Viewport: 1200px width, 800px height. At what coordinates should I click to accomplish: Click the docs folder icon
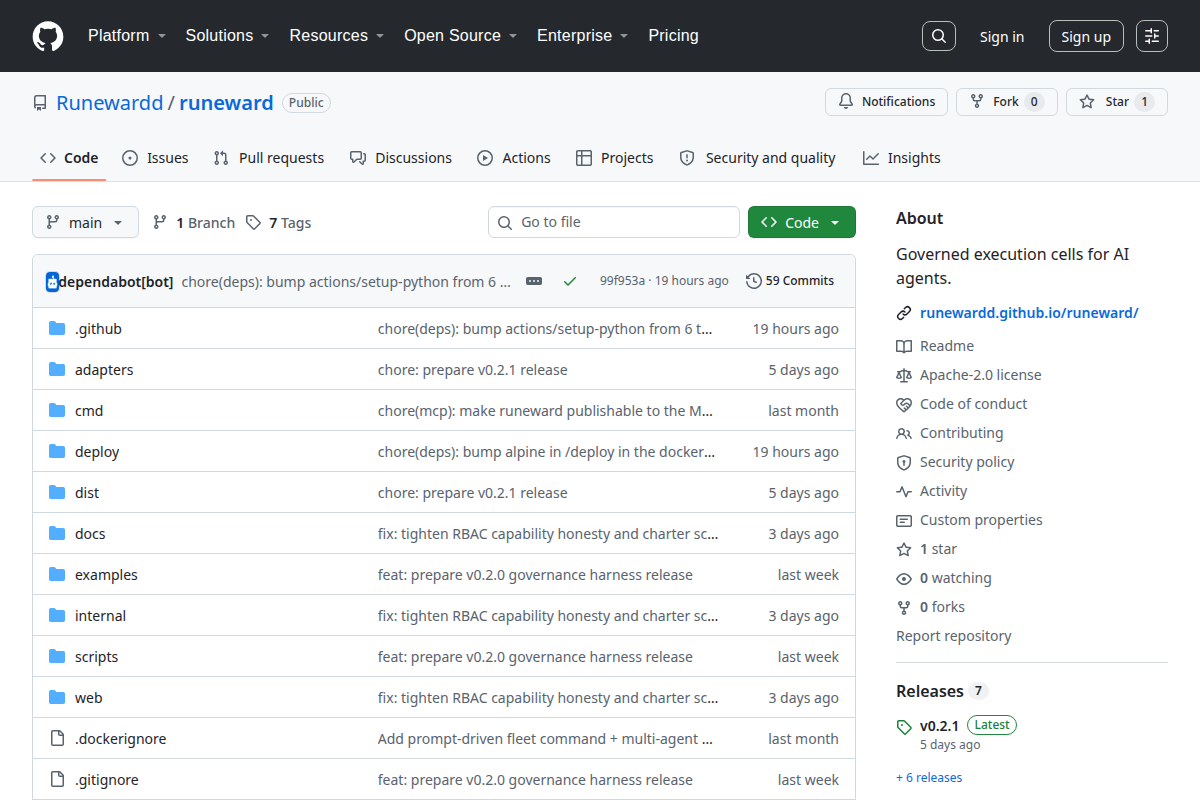click(x=57, y=534)
